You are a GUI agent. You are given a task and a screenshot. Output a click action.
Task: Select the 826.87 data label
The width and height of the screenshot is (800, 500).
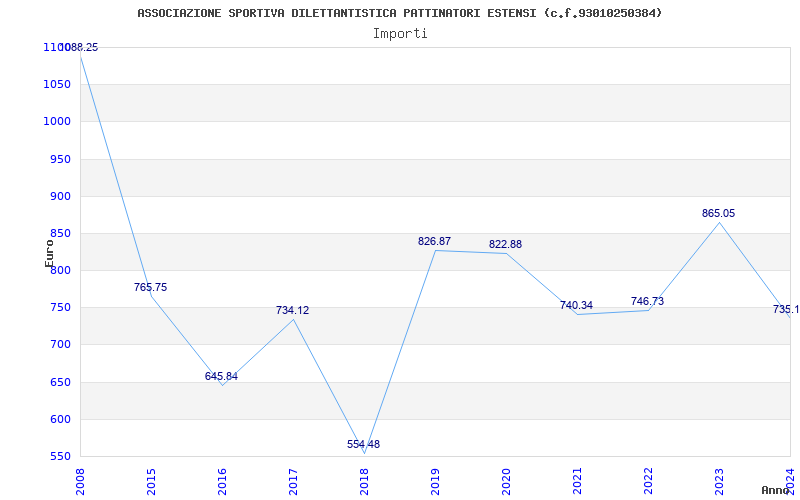(x=435, y=241)
